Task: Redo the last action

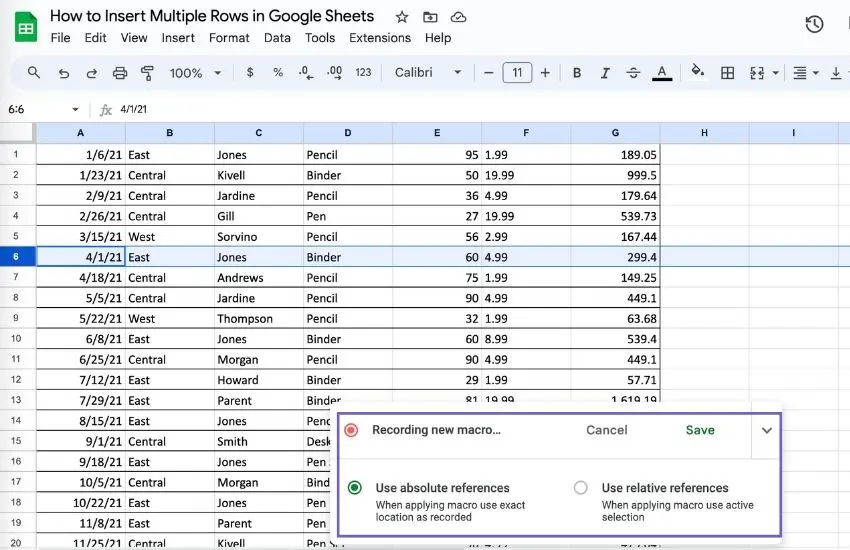Action: point(92,73)
